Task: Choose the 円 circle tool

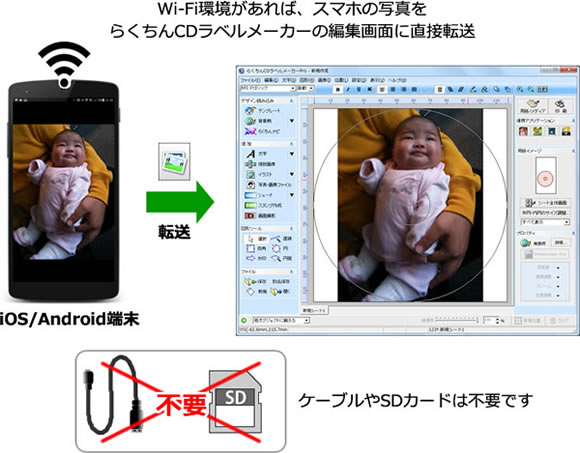Action: coord(280,249)
